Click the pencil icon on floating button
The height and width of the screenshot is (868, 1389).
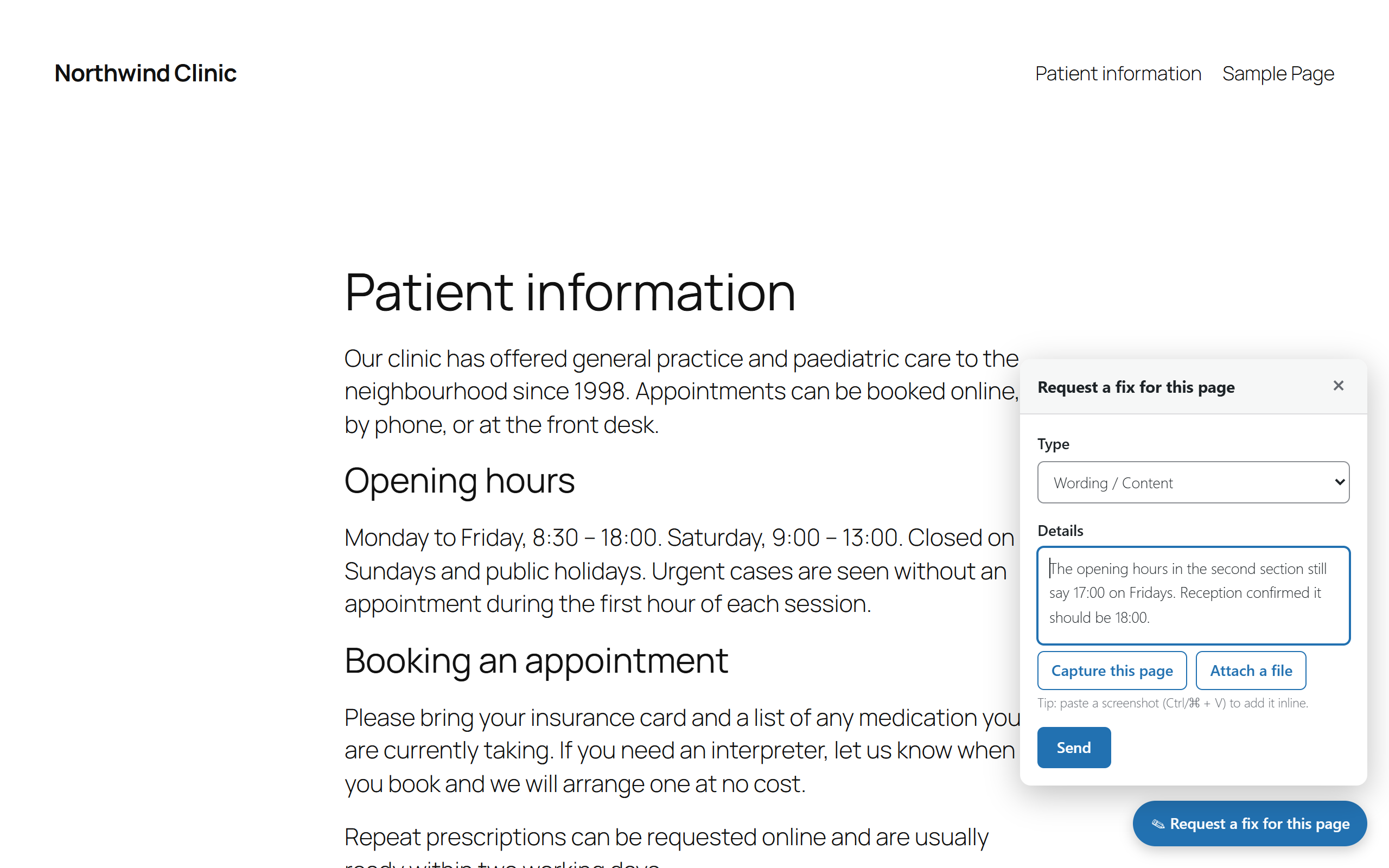(1158, 824)
